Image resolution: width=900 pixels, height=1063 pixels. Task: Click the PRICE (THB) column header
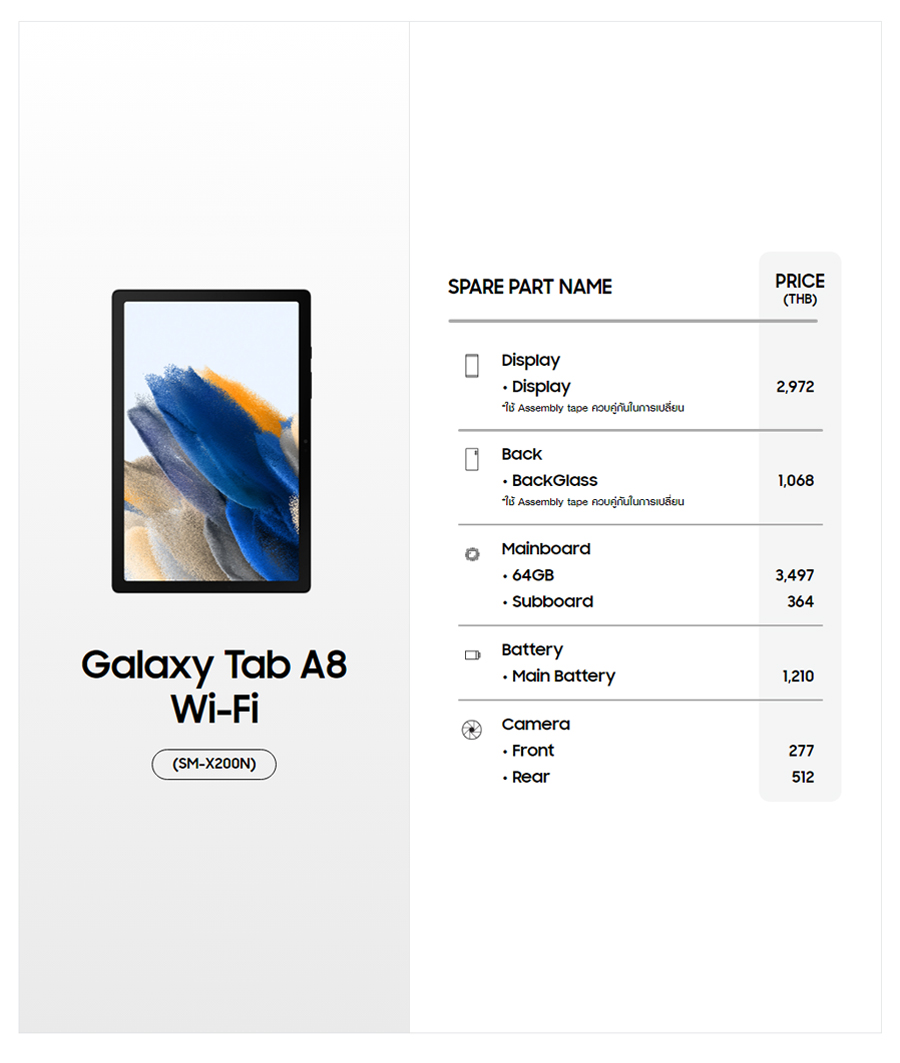[x=799, y=288]
